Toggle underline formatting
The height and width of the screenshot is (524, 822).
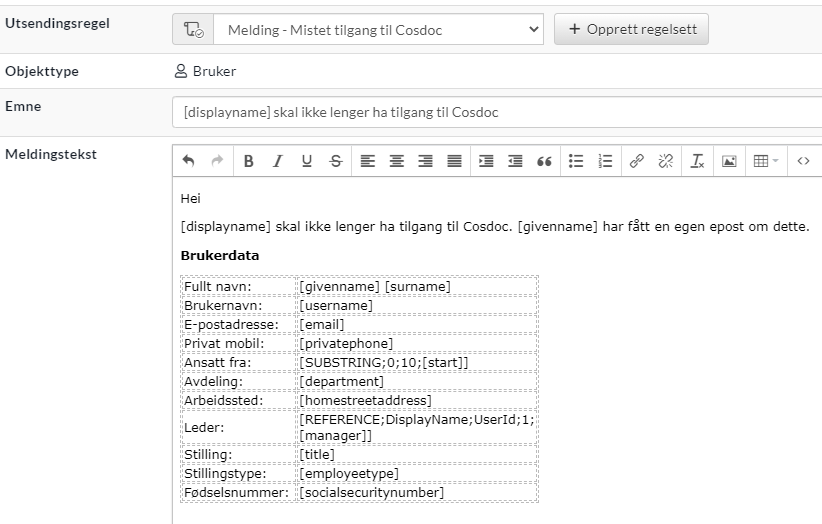coord(307,161)
